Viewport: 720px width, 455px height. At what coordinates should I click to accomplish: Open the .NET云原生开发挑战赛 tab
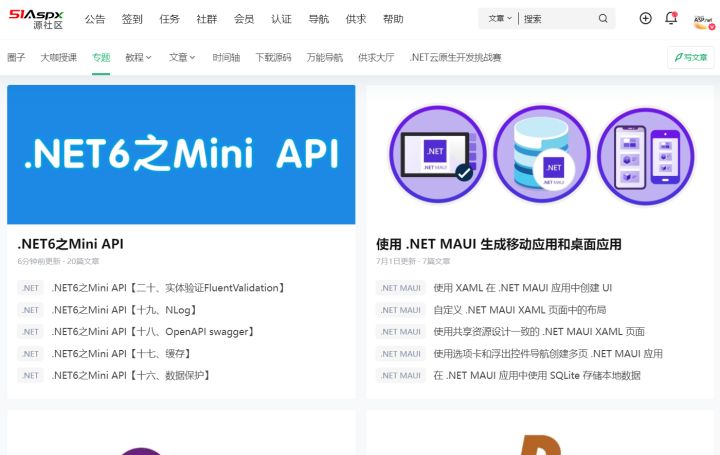(456, 57)
